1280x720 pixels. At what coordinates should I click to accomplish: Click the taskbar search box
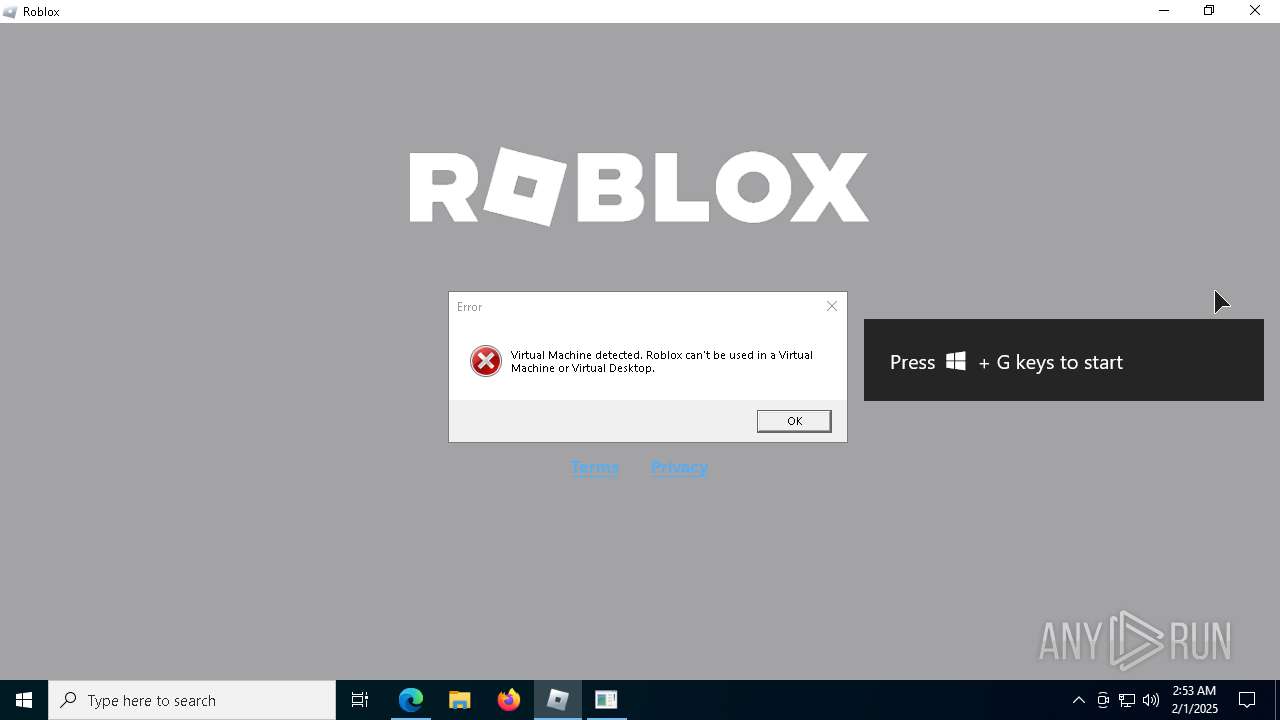point(192,700)
